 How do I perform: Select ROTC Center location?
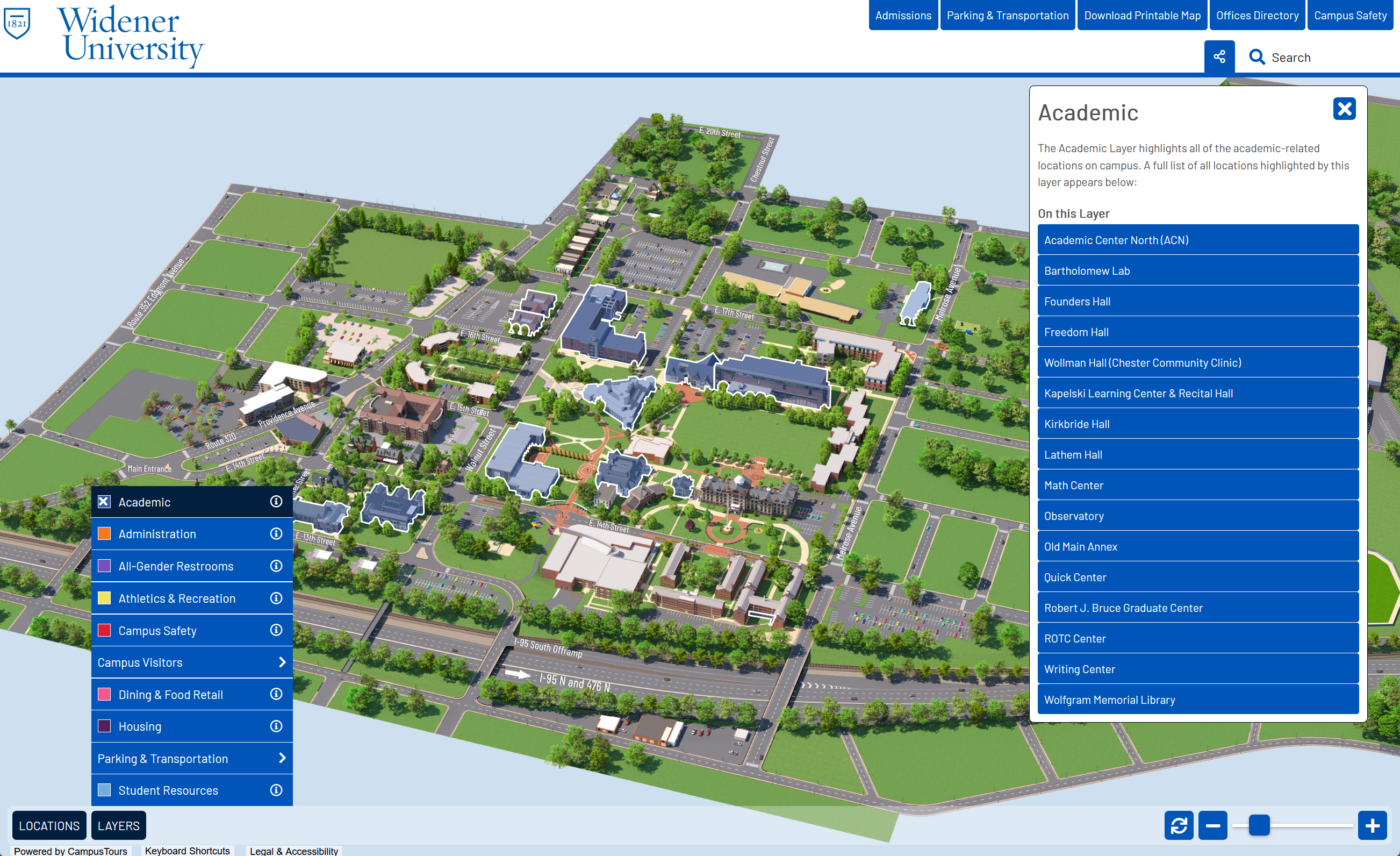click(x=1198, y=639)
